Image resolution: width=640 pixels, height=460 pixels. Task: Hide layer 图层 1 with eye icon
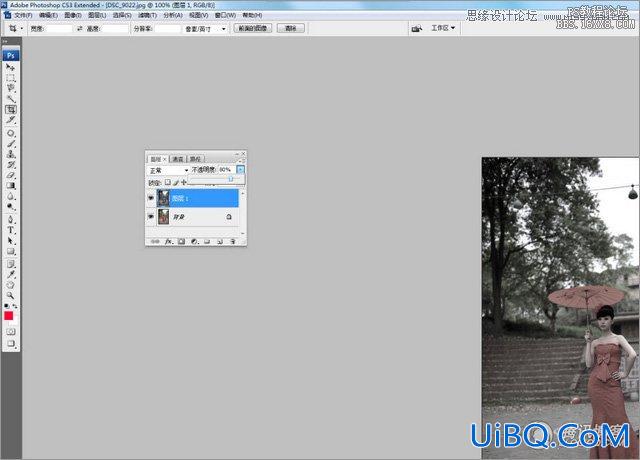click(x=151, y=198)
